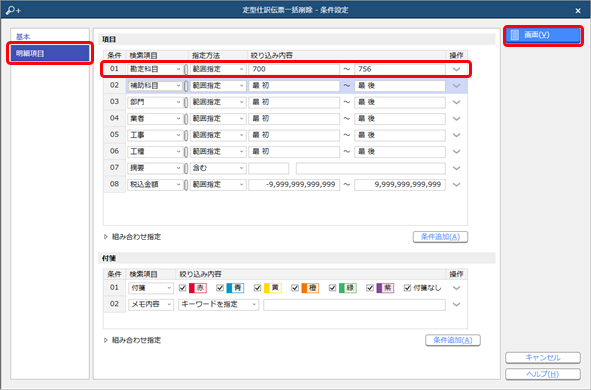This screenshot has height=390, width=591.
Task: Open the 工事 search item dropdown
Action: (155, 135)
